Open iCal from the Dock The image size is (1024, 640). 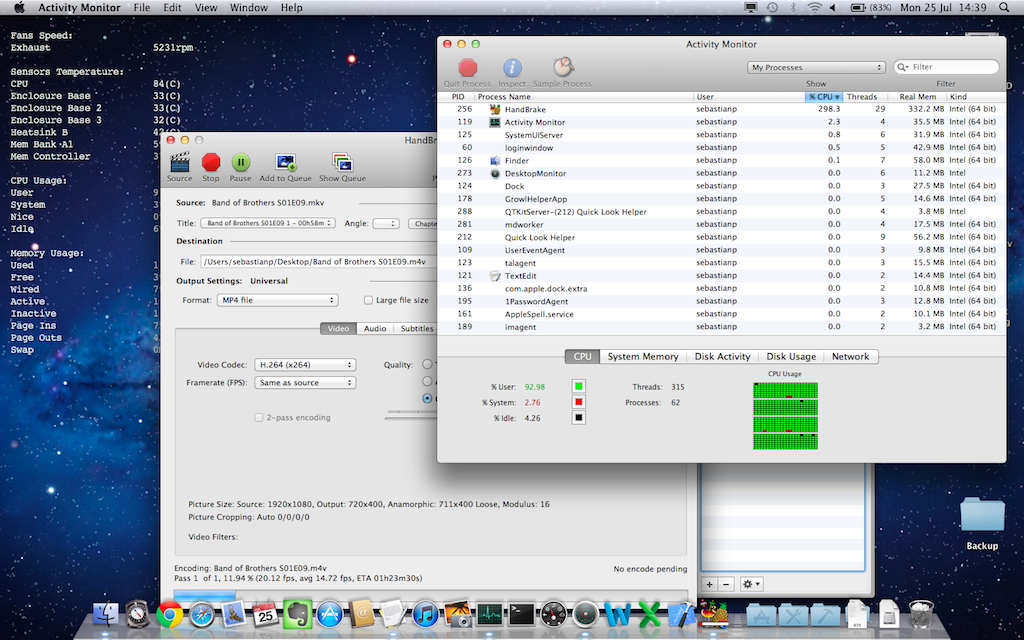click(266, 615)
